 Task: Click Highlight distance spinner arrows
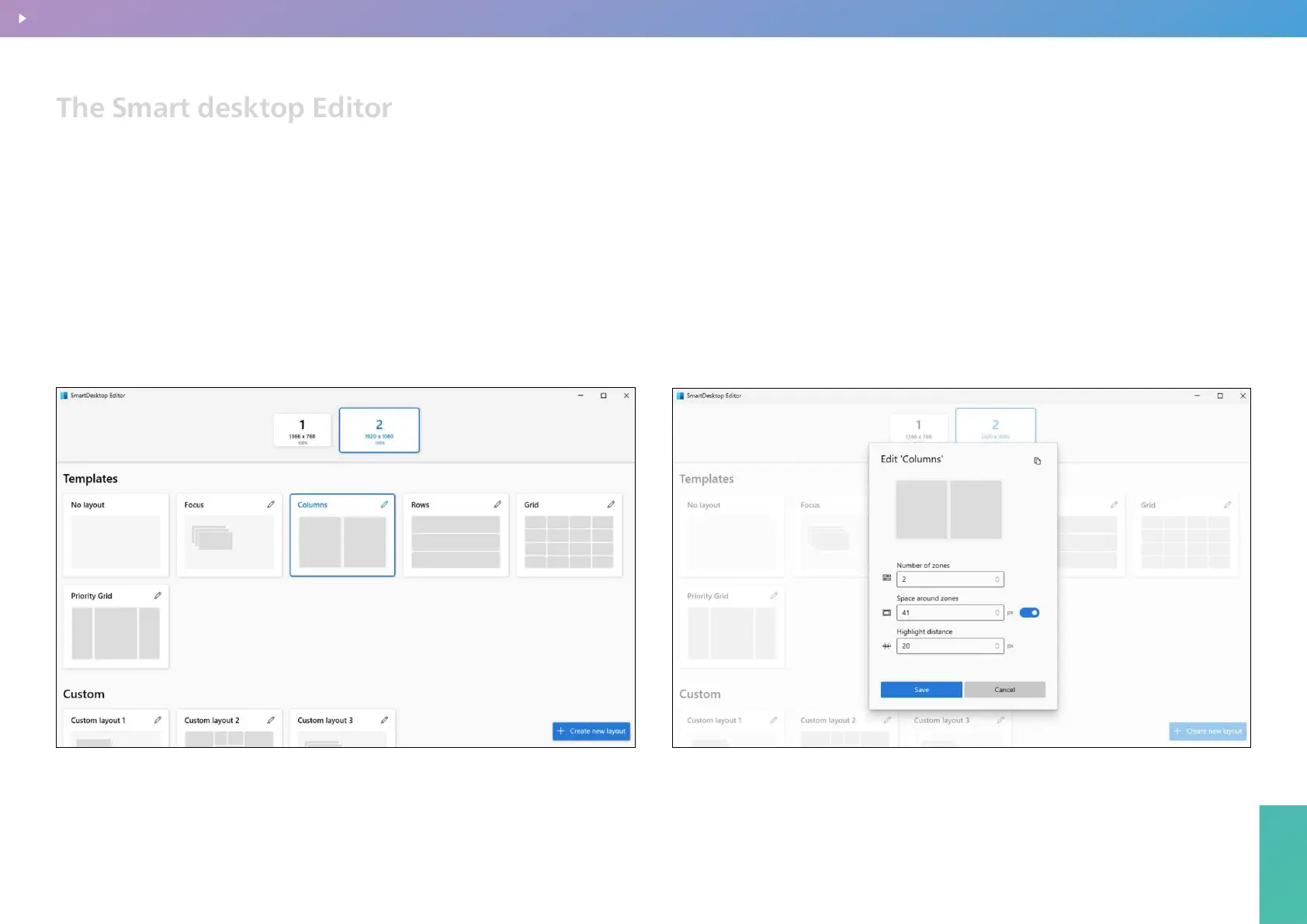pos(997,646)
